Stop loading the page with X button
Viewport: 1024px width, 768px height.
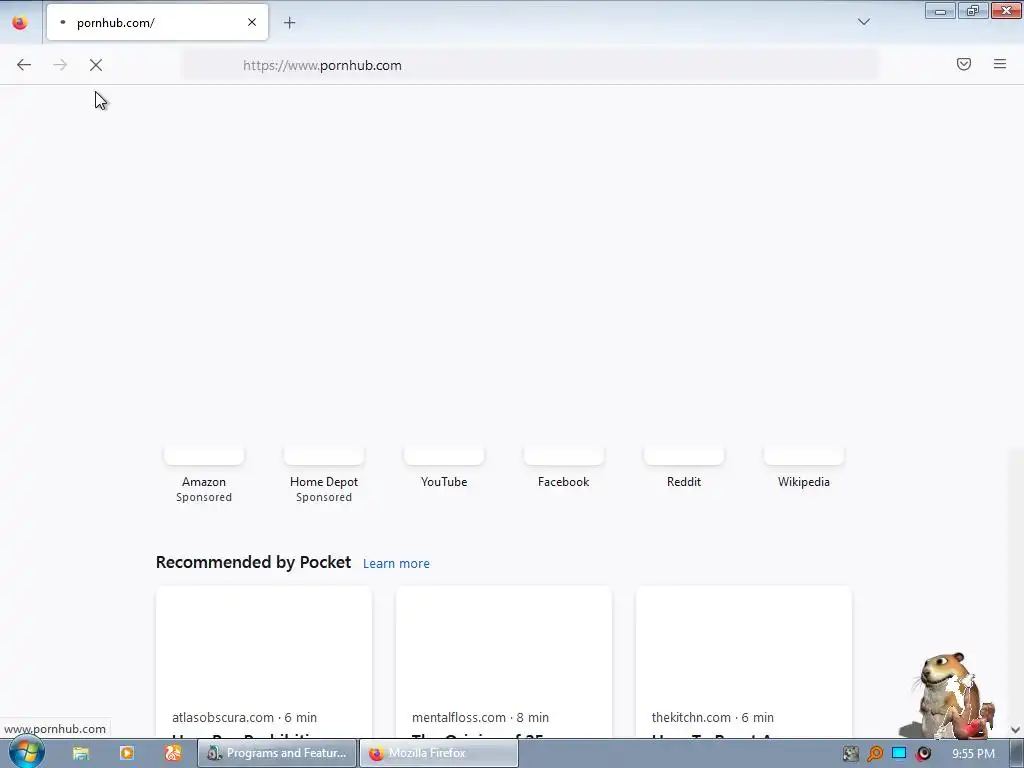tap(96, 65)
